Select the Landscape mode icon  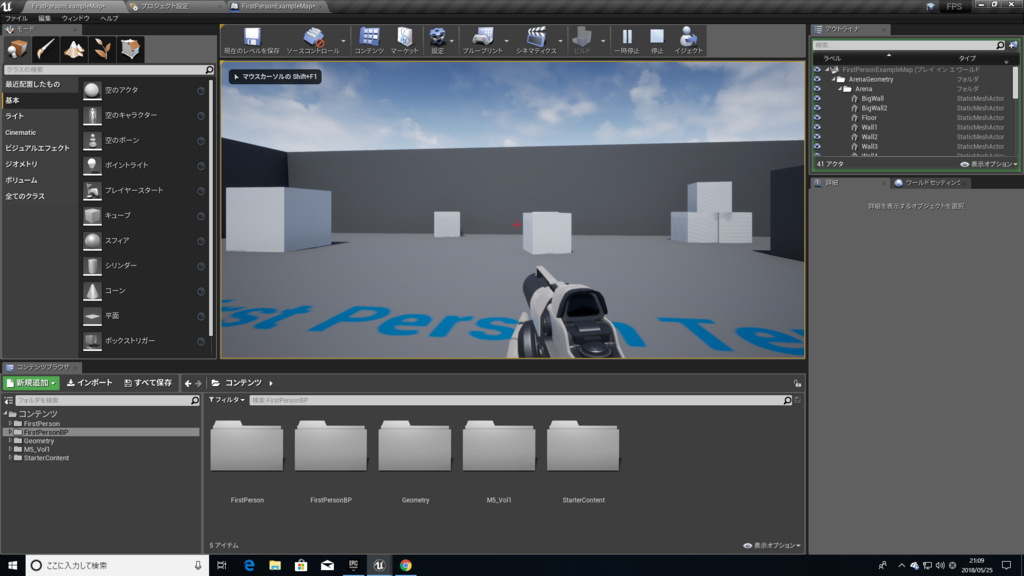tap(74, 49)
